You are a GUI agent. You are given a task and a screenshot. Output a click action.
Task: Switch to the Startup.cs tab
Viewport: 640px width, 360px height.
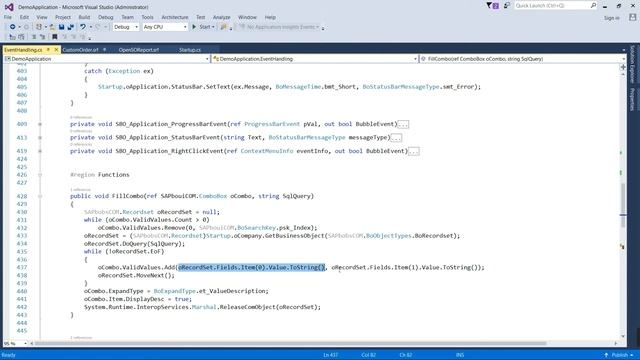[190, 50]
